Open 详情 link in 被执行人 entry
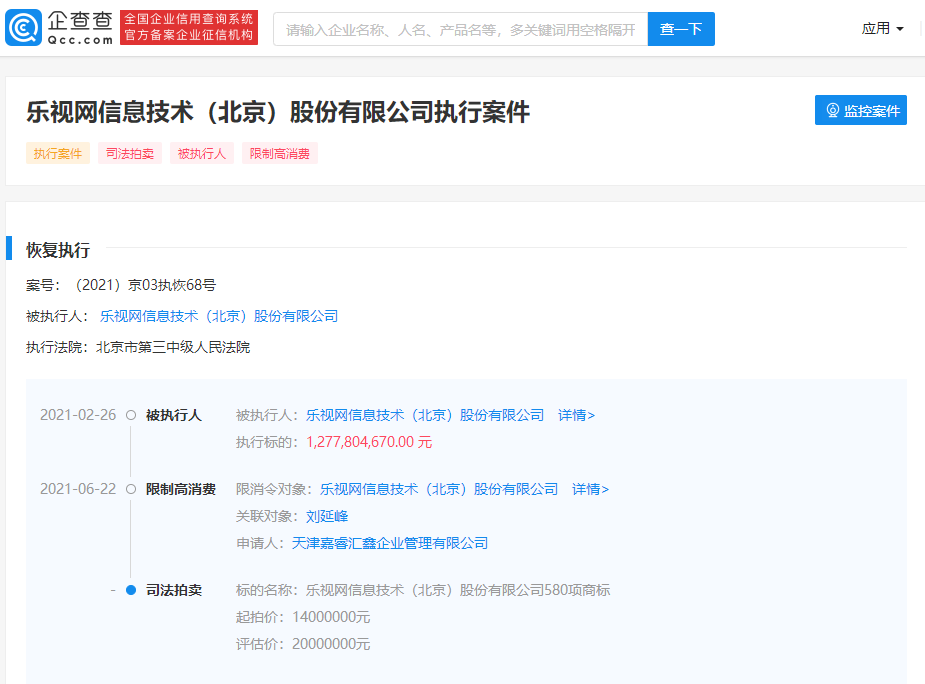The height and width of the screenshot is (684, 925). [576, 415]
